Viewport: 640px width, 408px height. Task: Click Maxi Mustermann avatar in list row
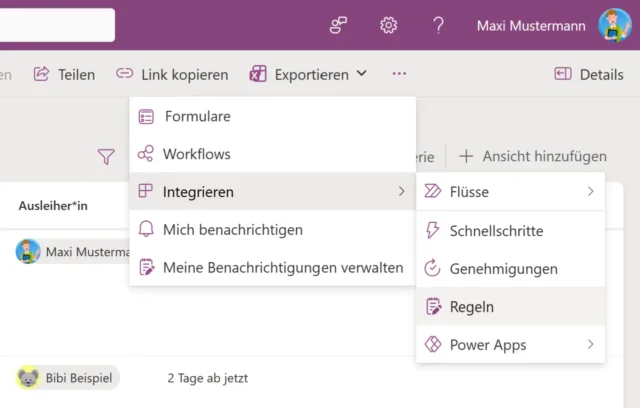point(28,251)
